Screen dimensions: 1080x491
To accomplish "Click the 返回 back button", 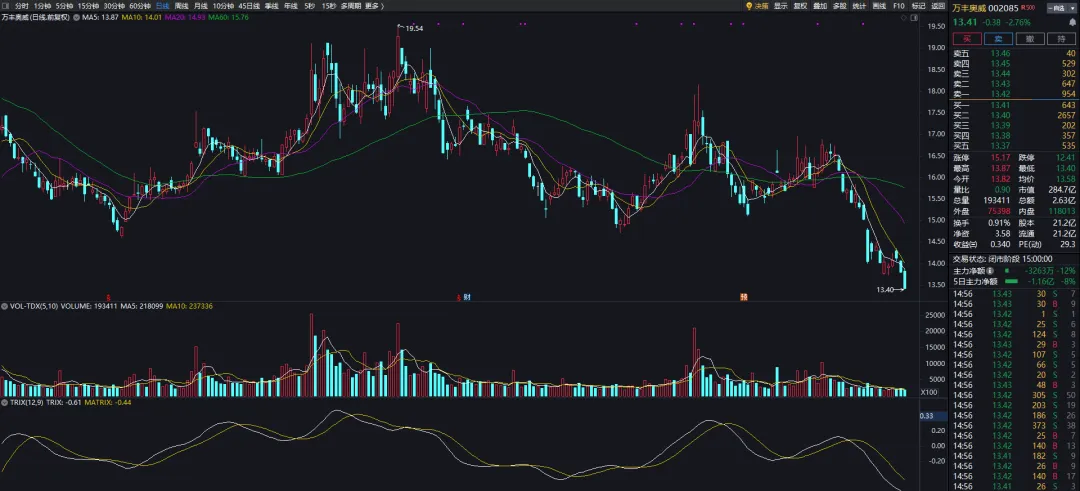I will (x=938, y=6).
